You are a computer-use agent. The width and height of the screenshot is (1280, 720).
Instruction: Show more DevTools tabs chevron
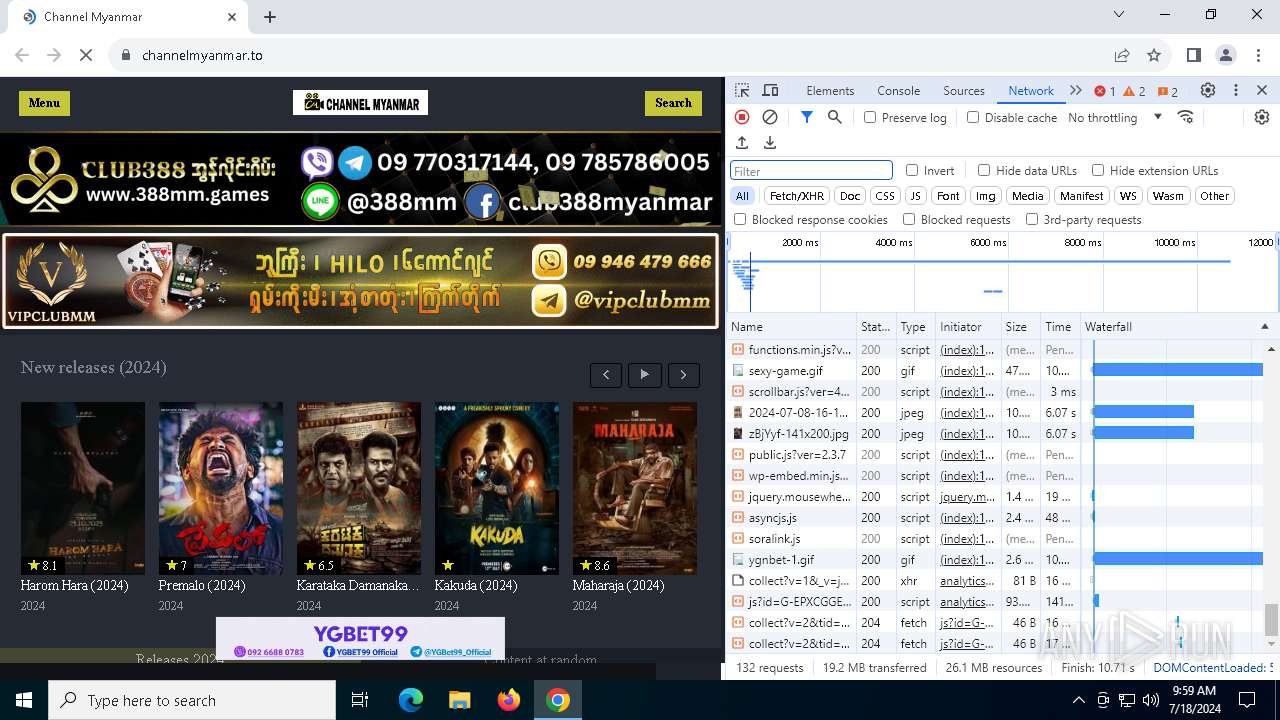(x=1076, y=90)
